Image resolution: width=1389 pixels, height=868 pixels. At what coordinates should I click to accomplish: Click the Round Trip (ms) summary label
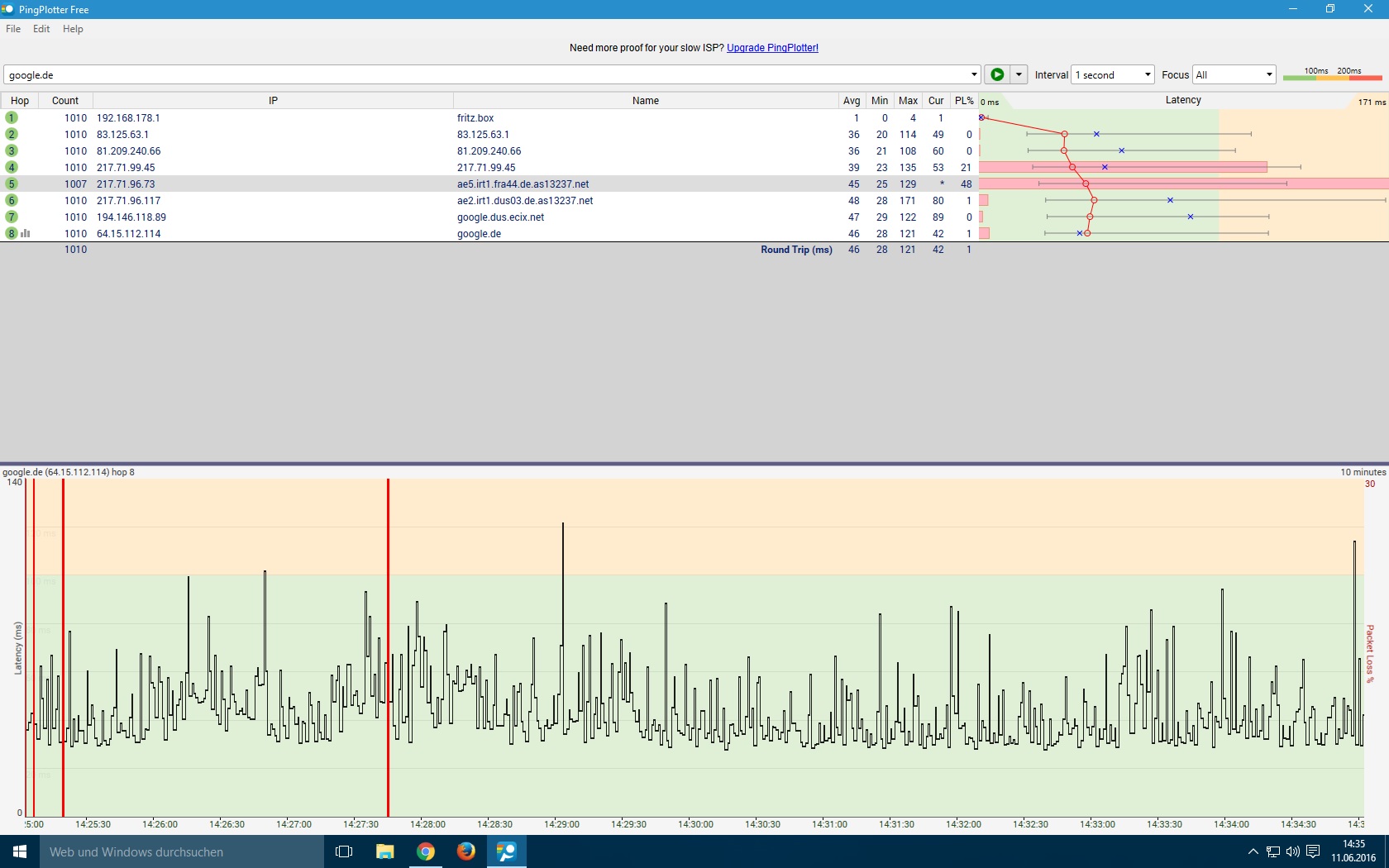pyautogui.click(x=796, y=250)
